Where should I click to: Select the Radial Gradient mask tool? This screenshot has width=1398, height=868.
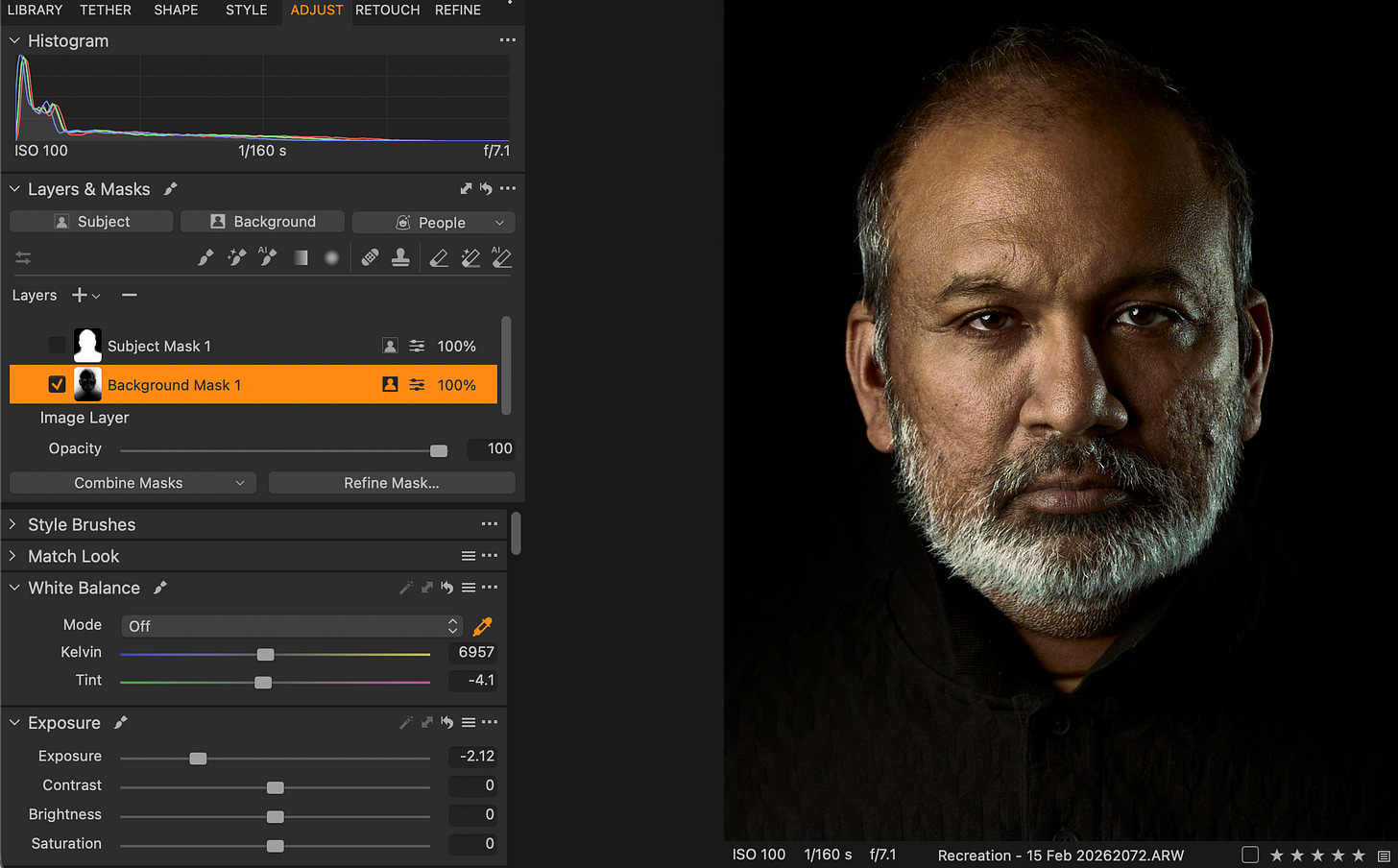tap(331, 257)
